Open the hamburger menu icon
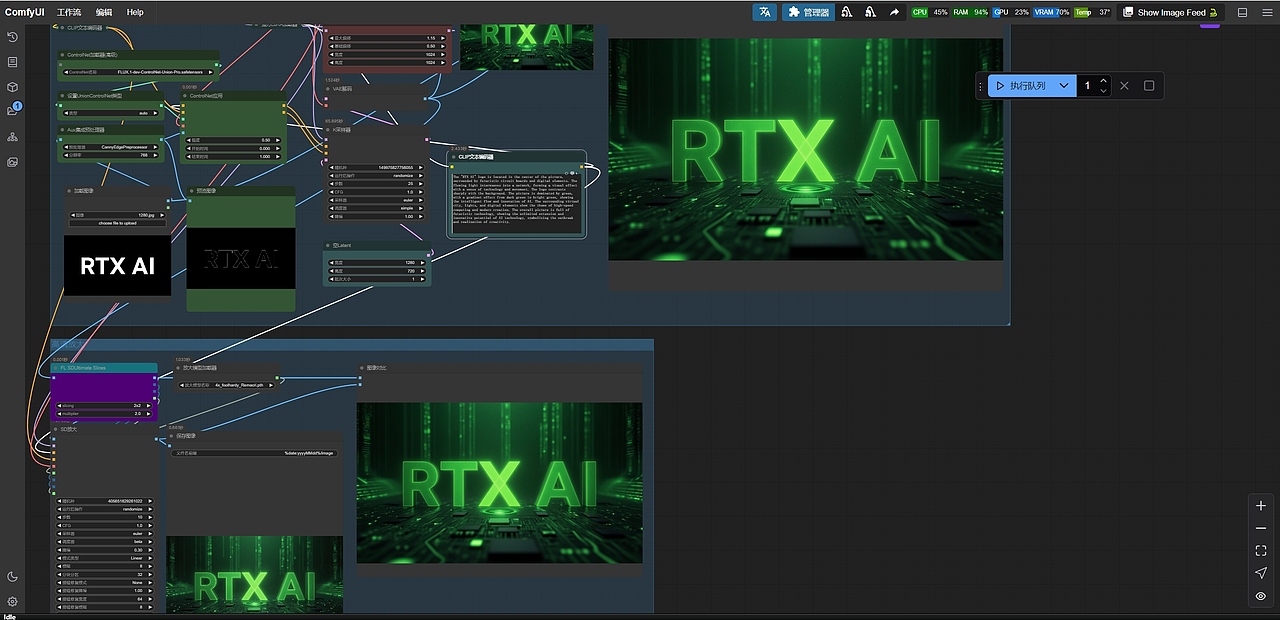This screenshot has height=620, width=1280. coord(1266,12)
